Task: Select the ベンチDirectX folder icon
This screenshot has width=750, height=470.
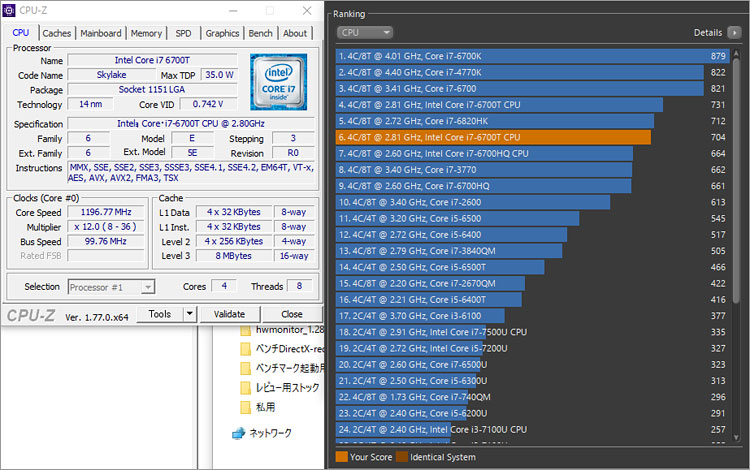Action: click(245, 349)
